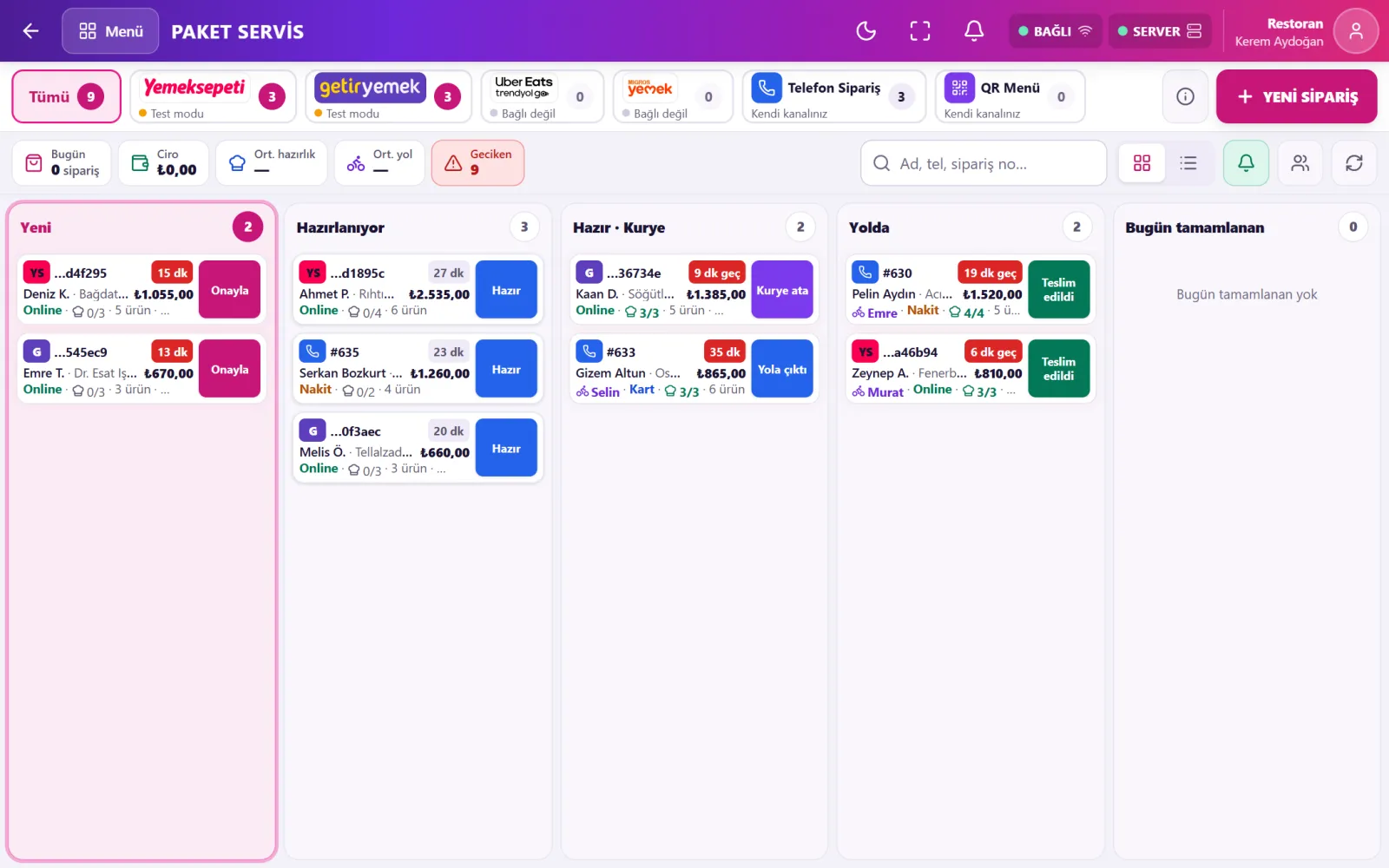
Task: Go back with arrow icon
Action: [x=30, y=31]
